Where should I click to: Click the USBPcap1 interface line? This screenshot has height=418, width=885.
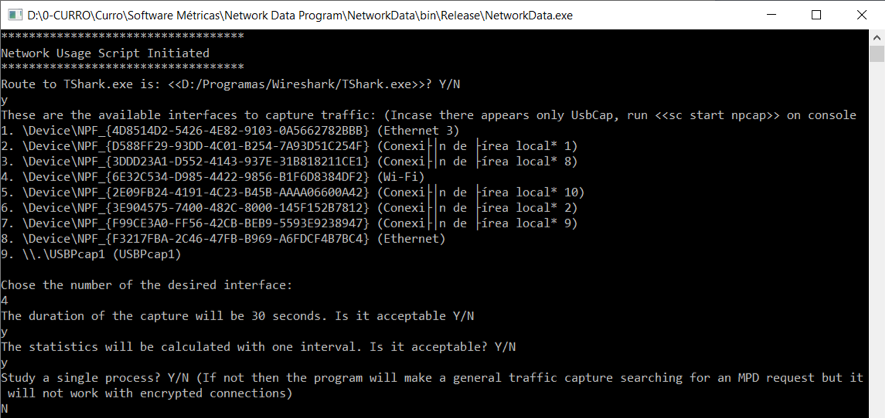(x=91, y=254)
